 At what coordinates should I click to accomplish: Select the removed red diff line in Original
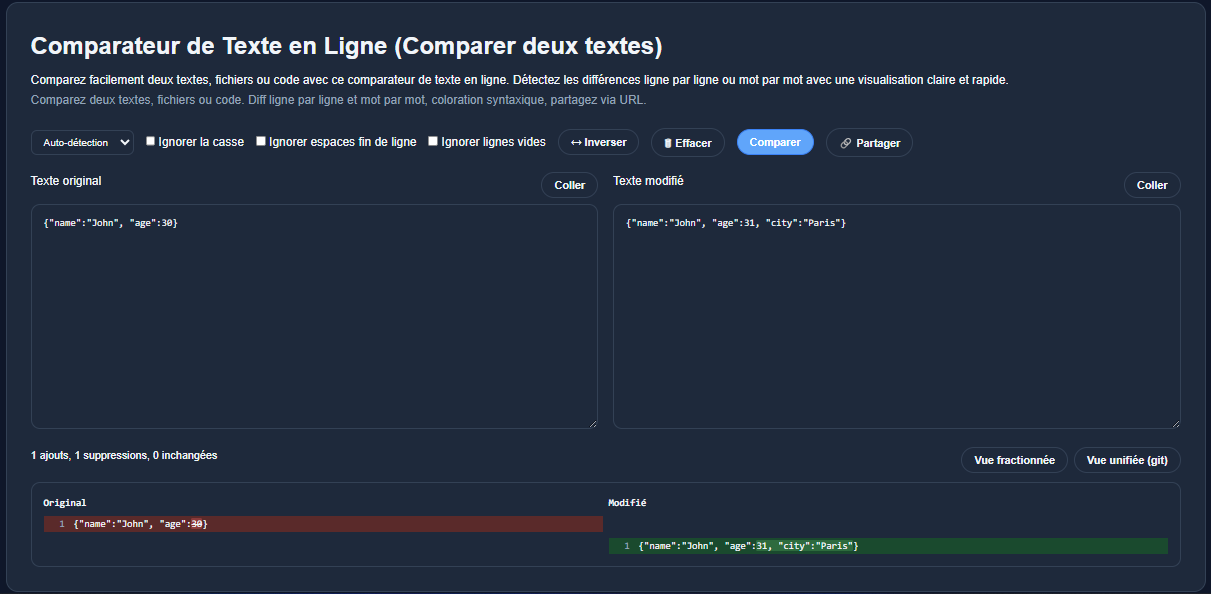323,524
